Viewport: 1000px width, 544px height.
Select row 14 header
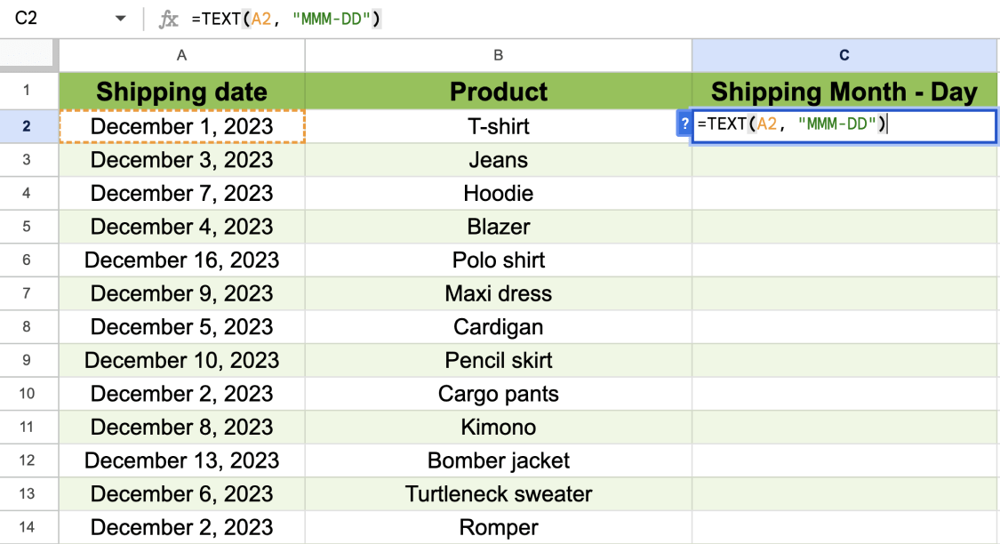pyautogui.click(x=27, y=527)
